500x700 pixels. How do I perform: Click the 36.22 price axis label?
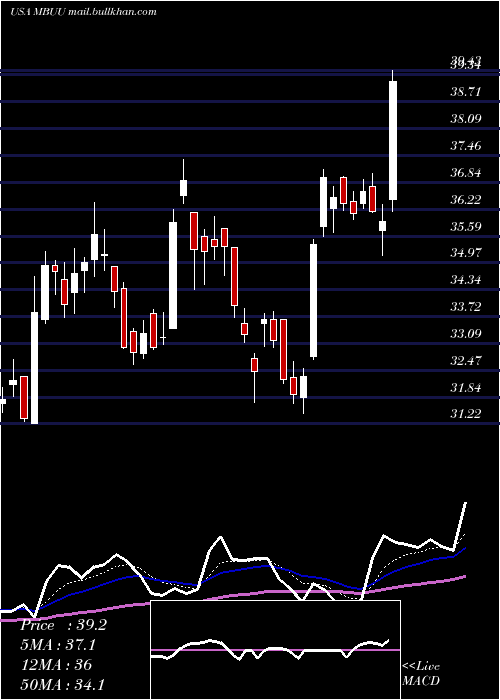tap(466, 200)
